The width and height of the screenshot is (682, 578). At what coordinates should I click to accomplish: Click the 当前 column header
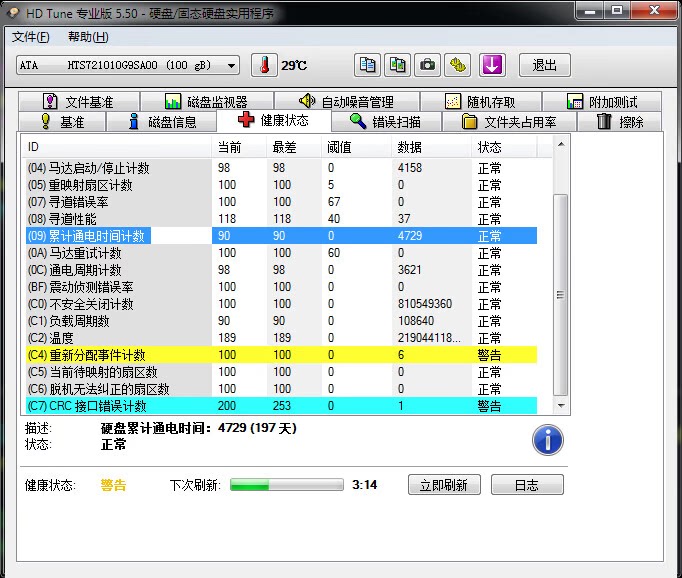(239, 147)
